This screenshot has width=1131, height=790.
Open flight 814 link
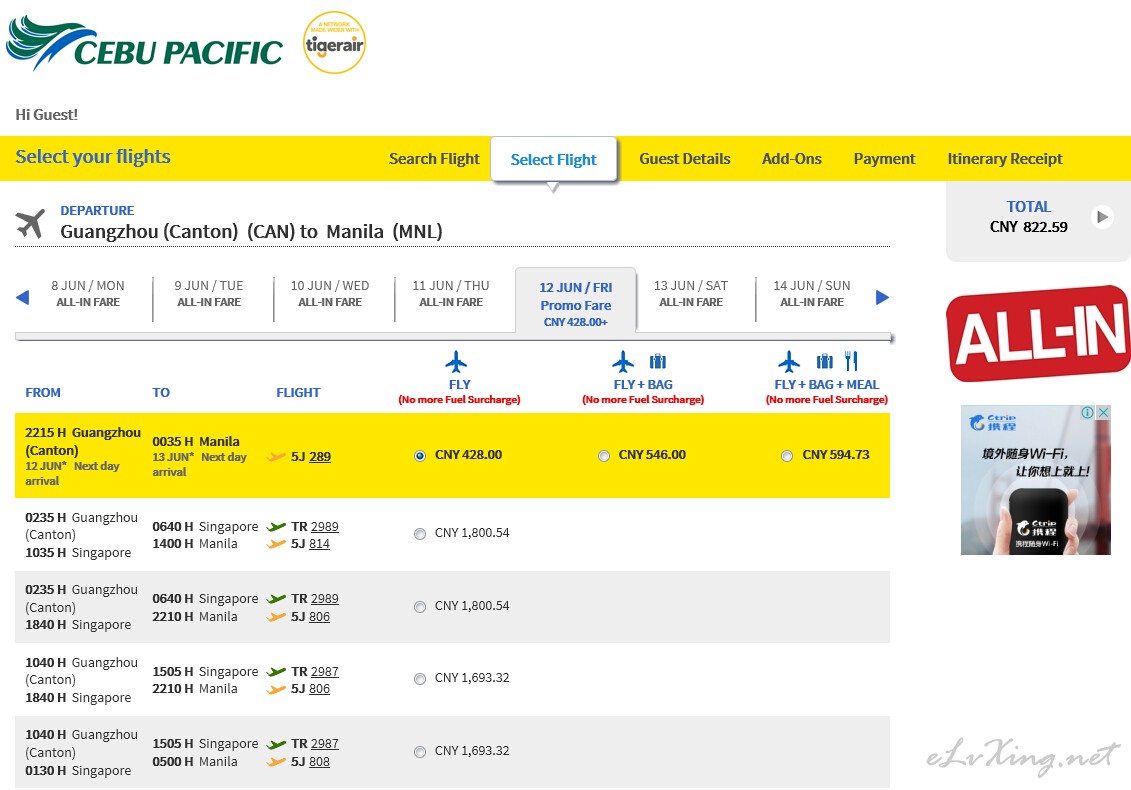320,544
